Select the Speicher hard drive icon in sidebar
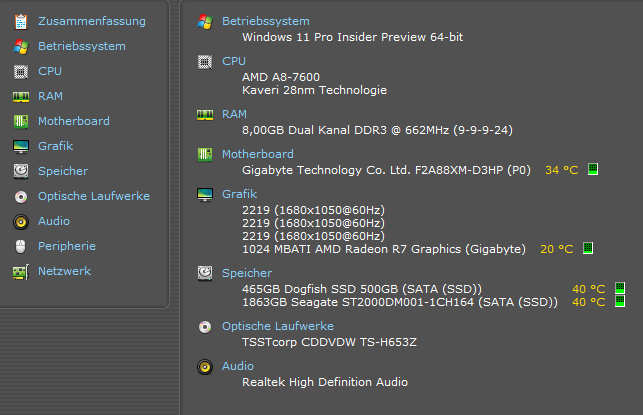This screenshot has width=643, height=415. point(20,171)
